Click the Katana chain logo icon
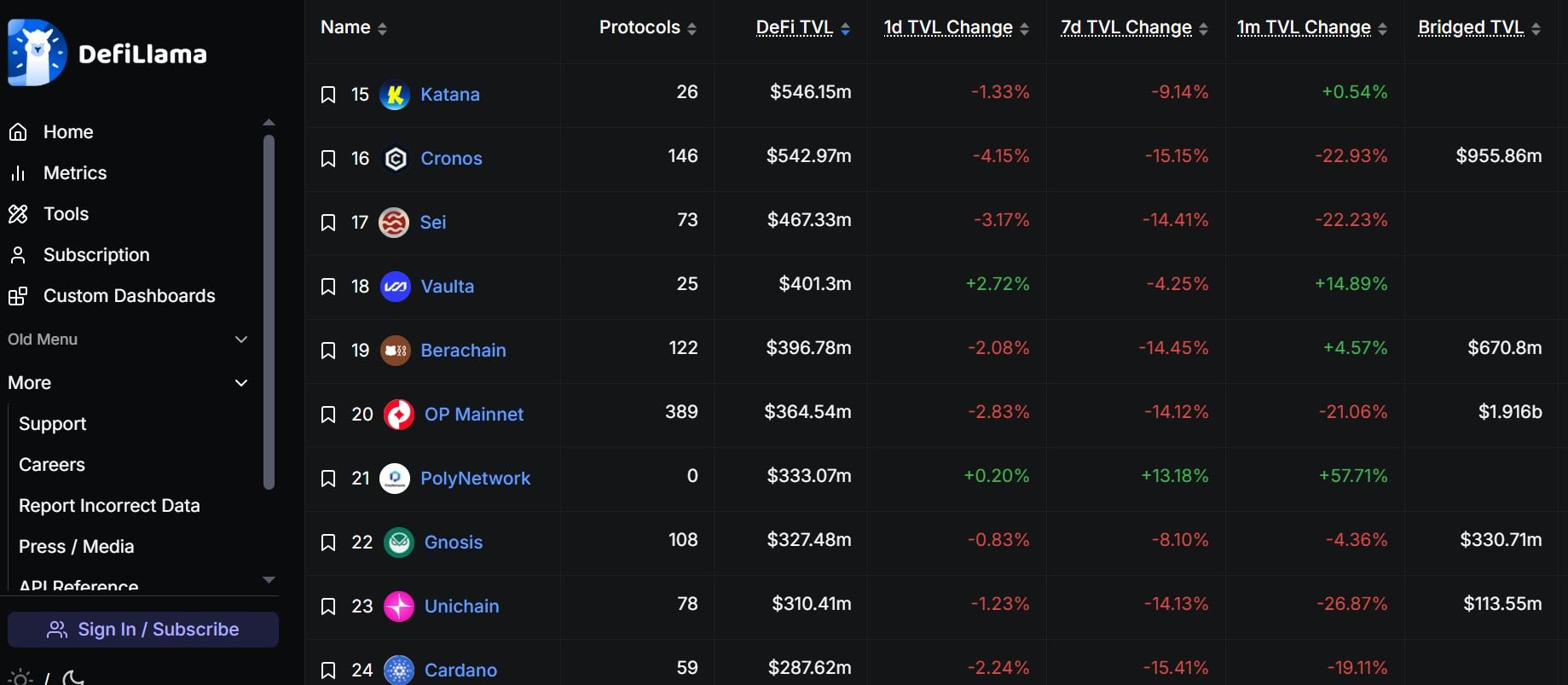The image size is (1568, 685). [x=395, y=95]
